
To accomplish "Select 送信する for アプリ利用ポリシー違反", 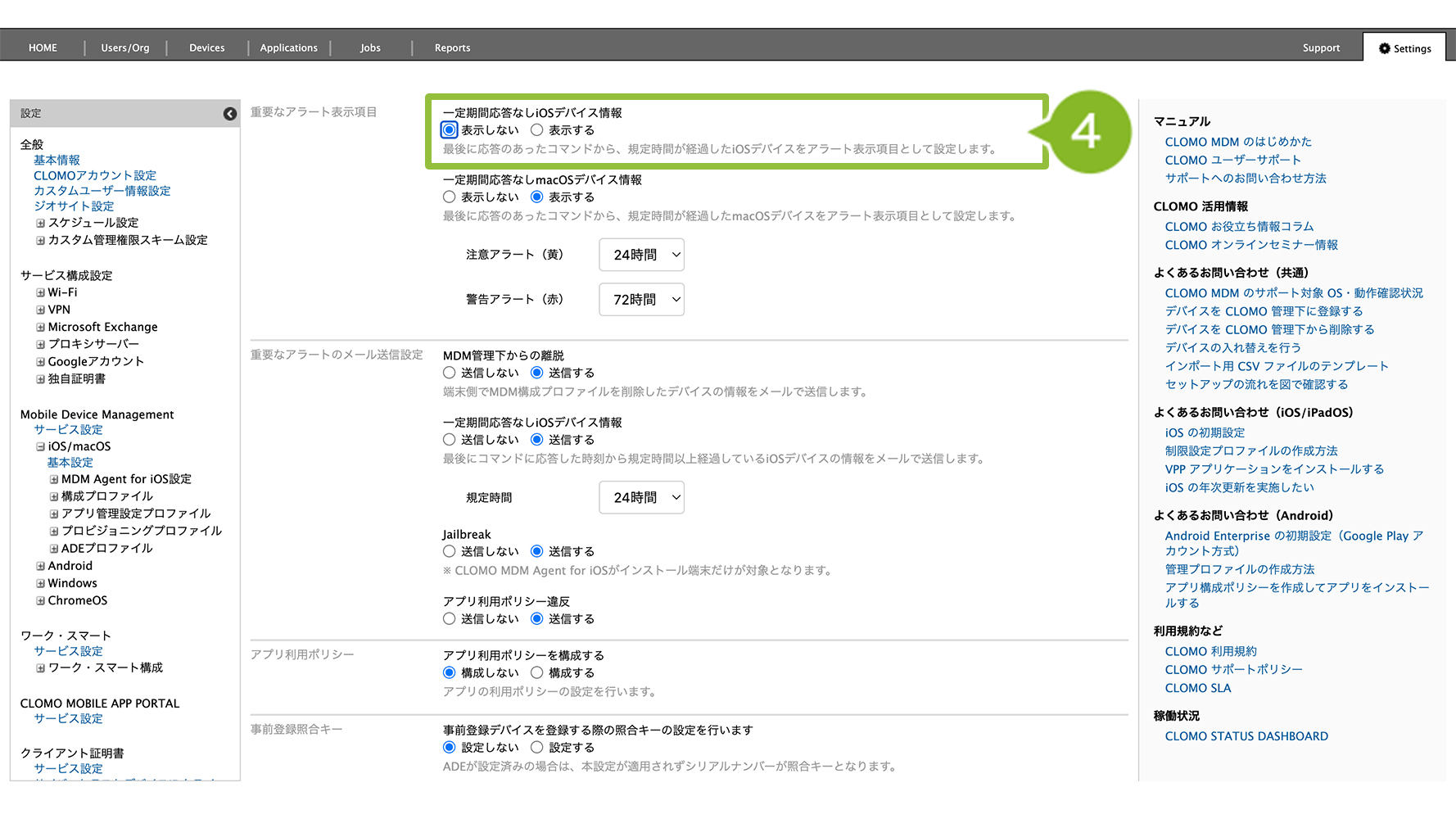I will [536, 618].
